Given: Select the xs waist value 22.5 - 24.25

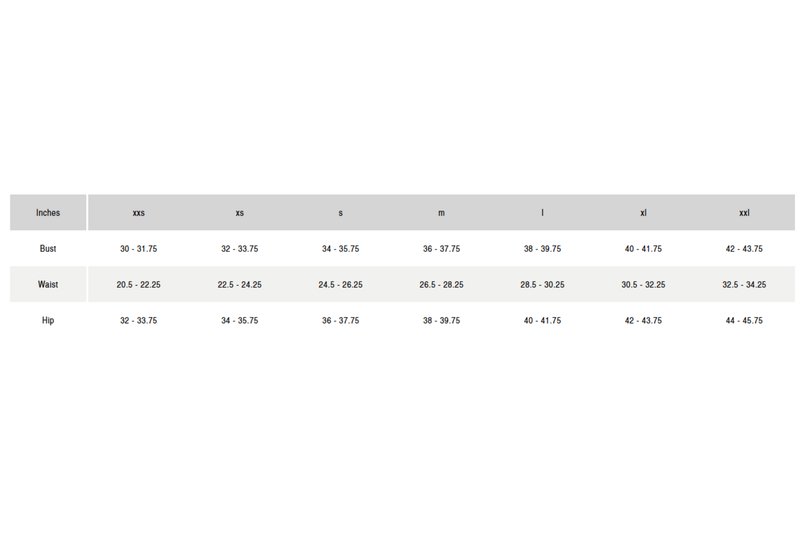Looking at the screenshot, I should click(x=239, y=285).
